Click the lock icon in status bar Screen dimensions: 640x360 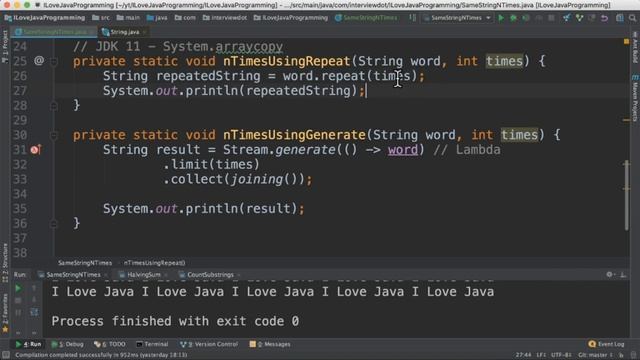coord(622,355)
